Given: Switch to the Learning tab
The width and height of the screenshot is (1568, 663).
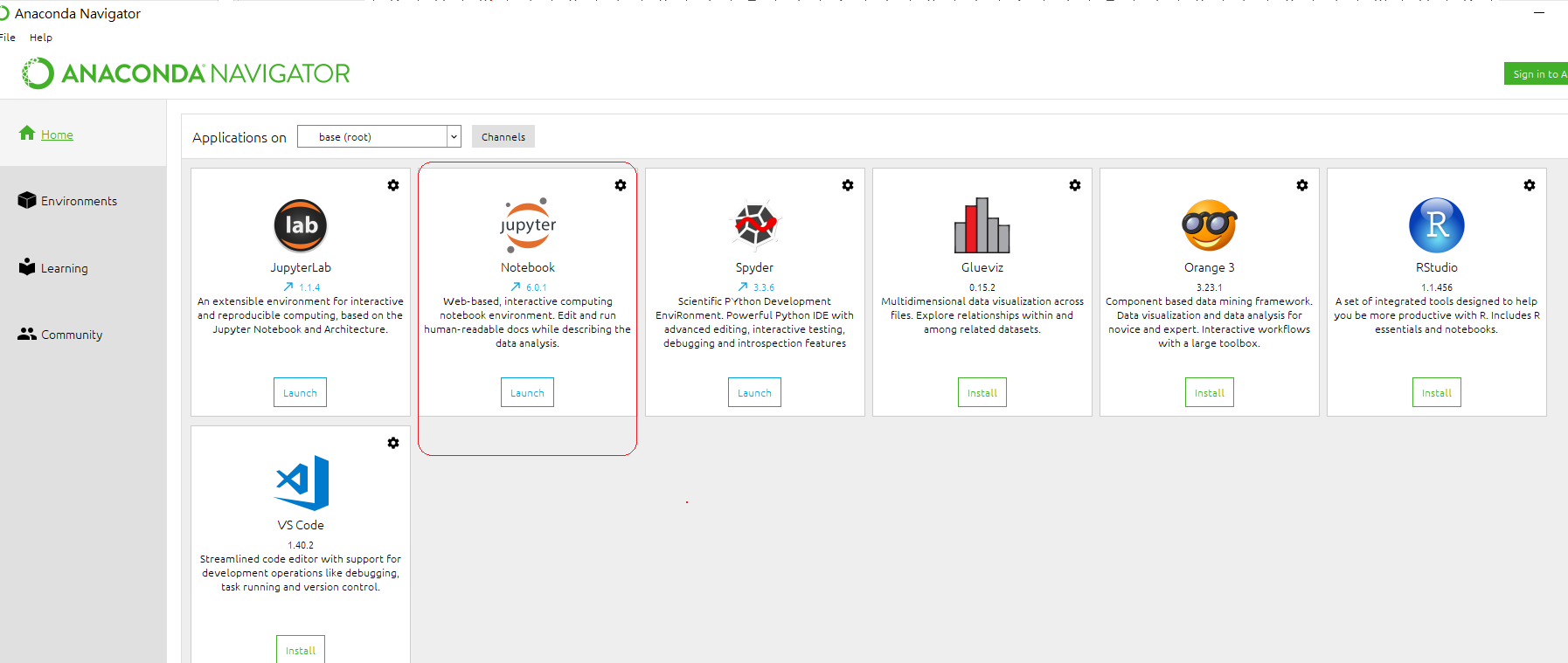Looking at the screenshot, I should pyautogui.click(x=65, y=268).
